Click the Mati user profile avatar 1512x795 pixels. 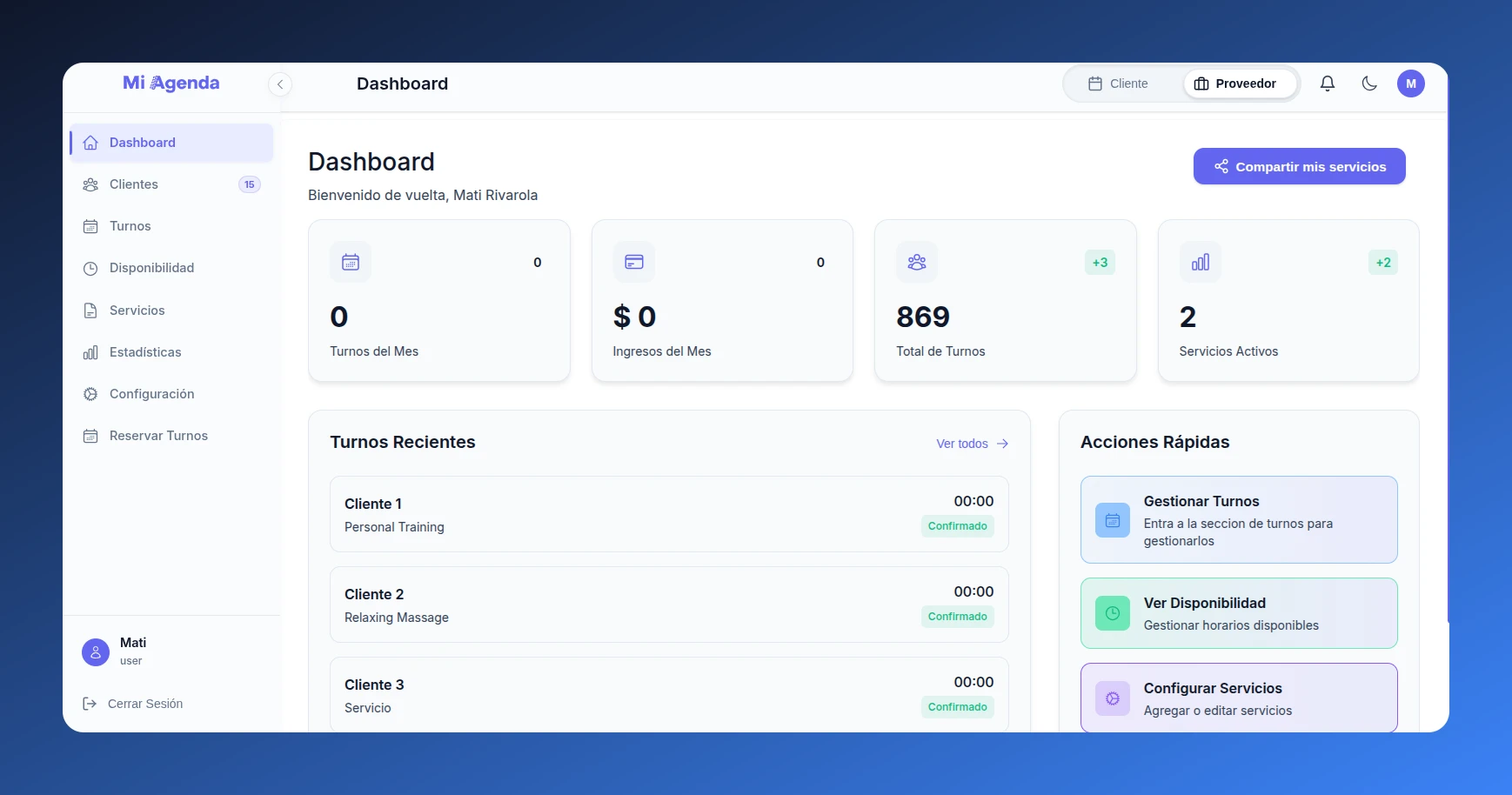coord(96,652)
